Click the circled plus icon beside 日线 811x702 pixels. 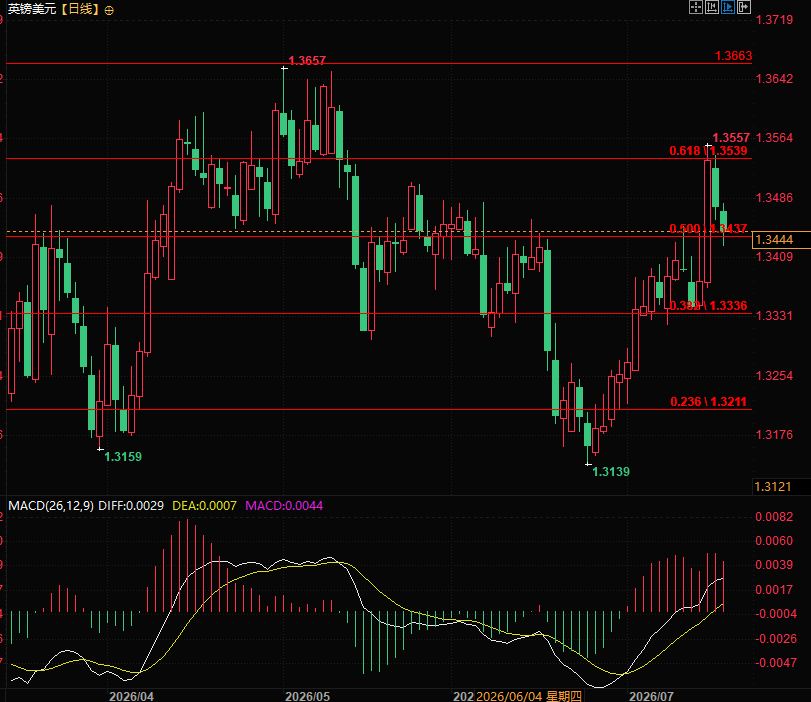click(109, 10)
